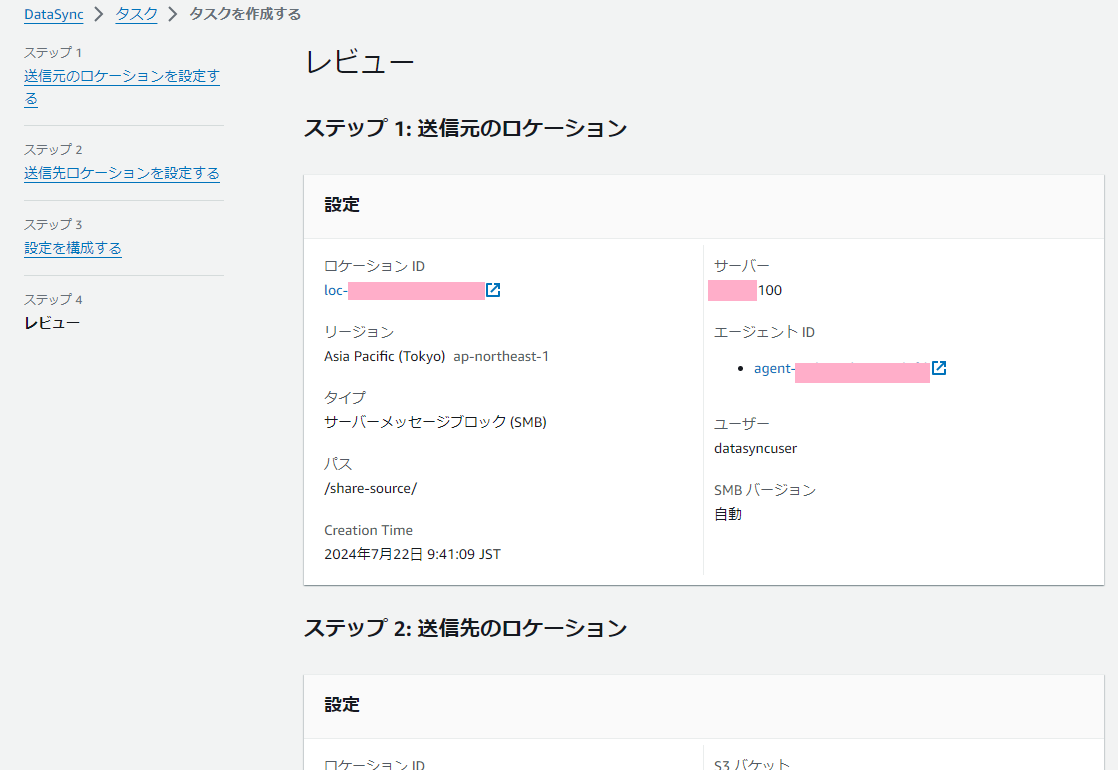Viewport: 1118px width, 770px height.
Task: Click the server value ending in 100
Action: [x=746, y=290]
